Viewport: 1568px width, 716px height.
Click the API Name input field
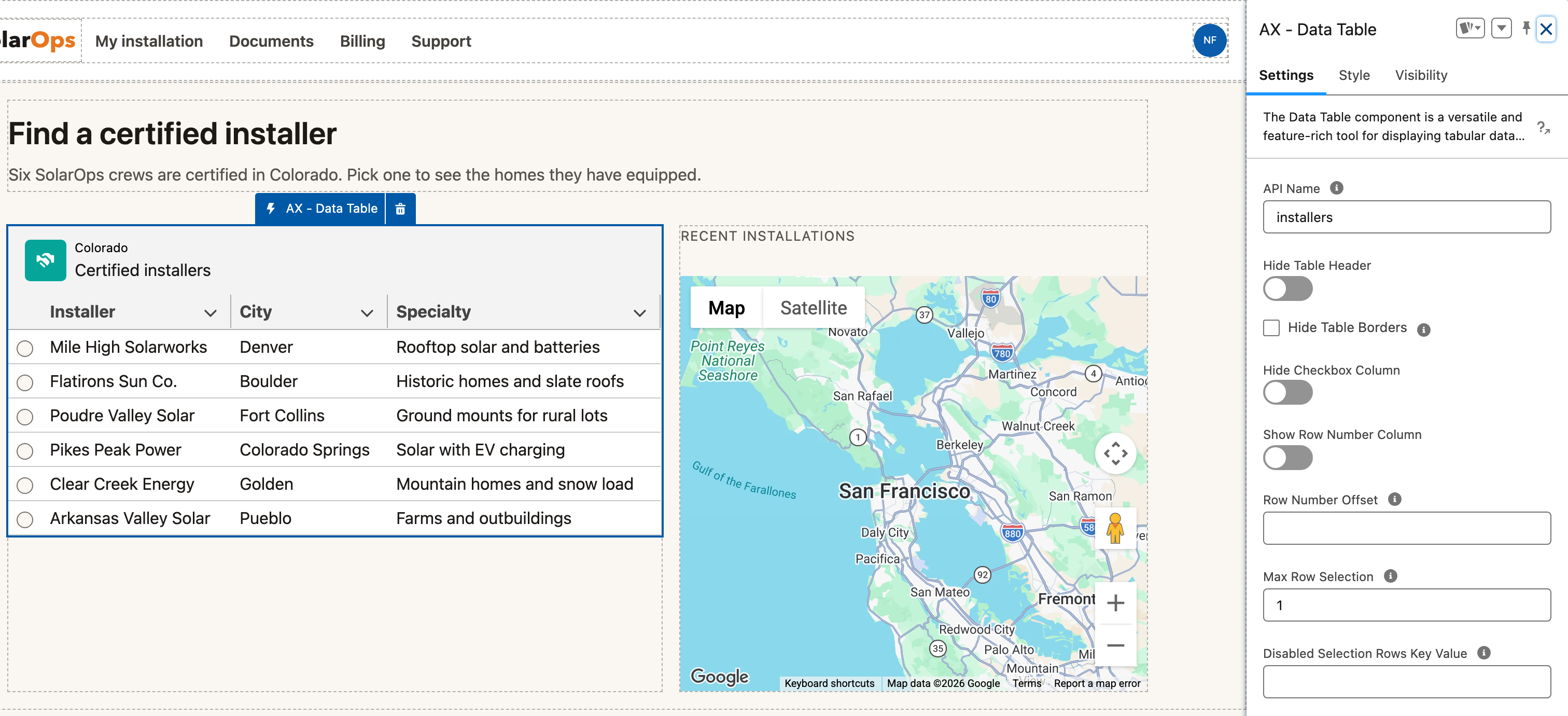[x=1406, y=217]
